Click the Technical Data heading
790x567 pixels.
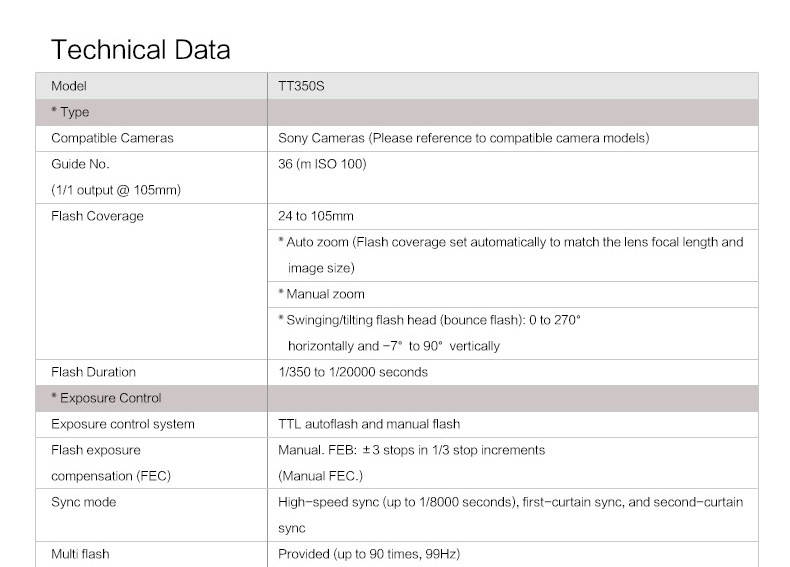[x=140, y=49]
